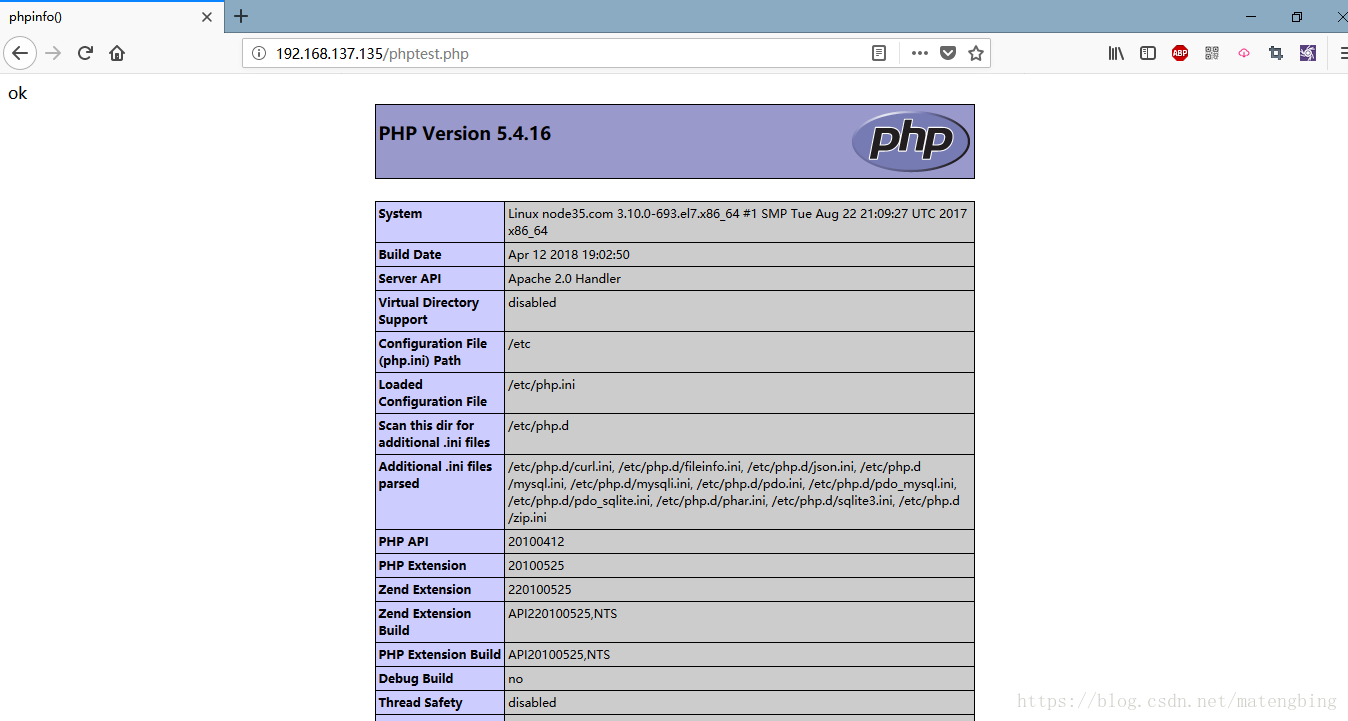1348x721 pixels.
Task: Open the Firefox hamburger menu
Action: (1343, 53)
